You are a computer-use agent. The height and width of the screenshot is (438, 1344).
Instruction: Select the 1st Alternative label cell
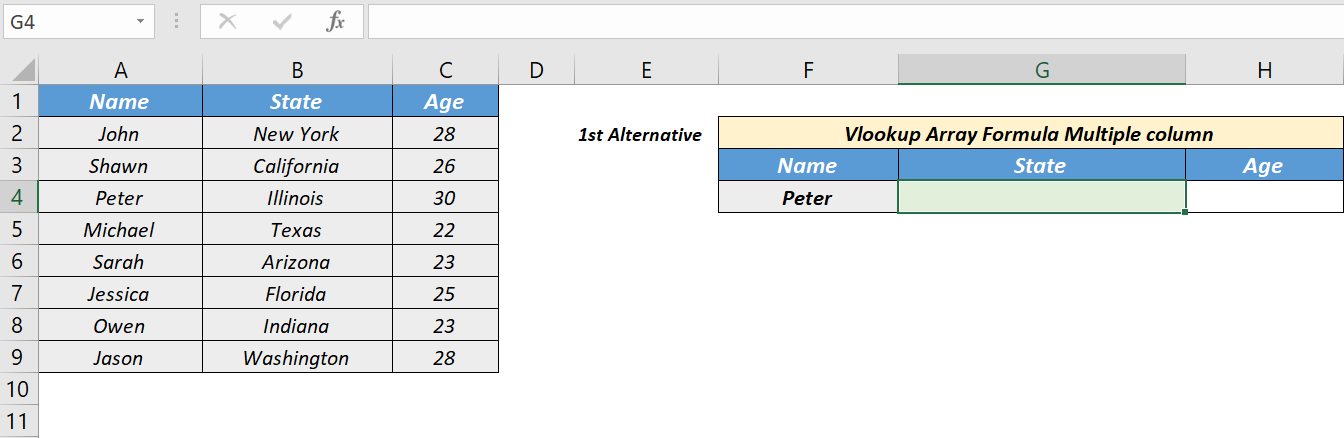pos(640,134)
